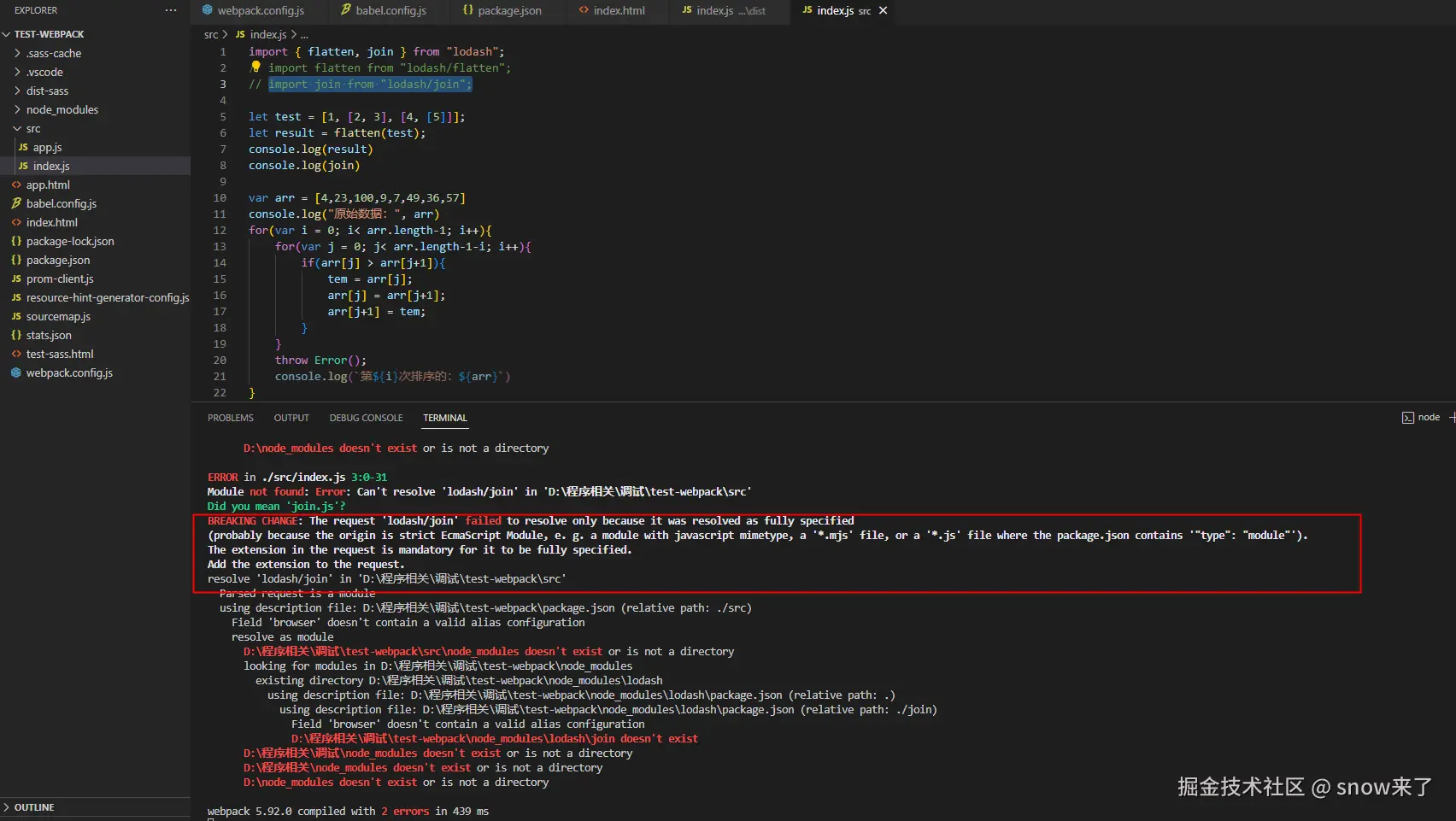This screenshot has width=1456, height=821.
Task: Click babel icon on babel.config.js tab
Action: [346, 10]
